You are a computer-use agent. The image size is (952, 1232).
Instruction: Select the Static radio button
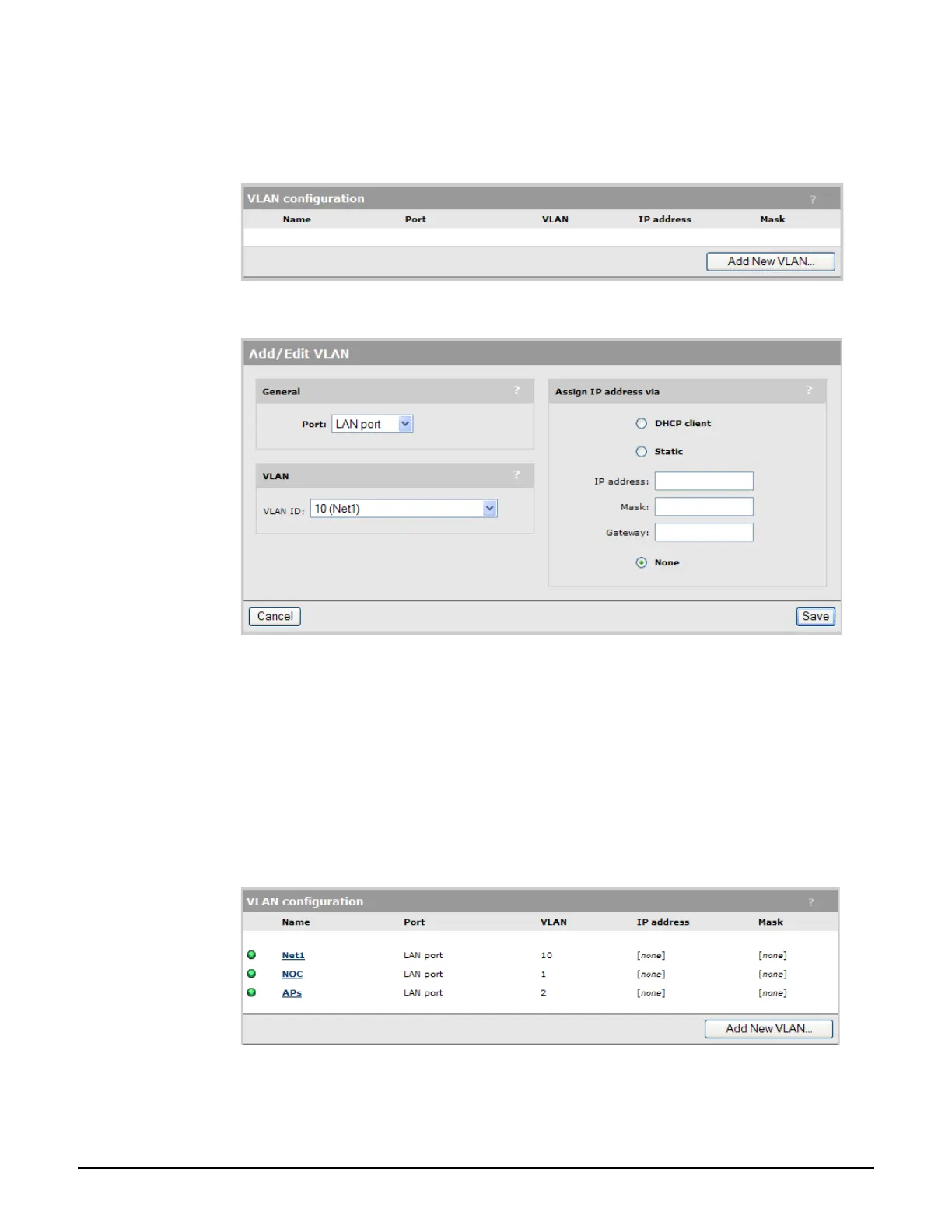(642, 451)
